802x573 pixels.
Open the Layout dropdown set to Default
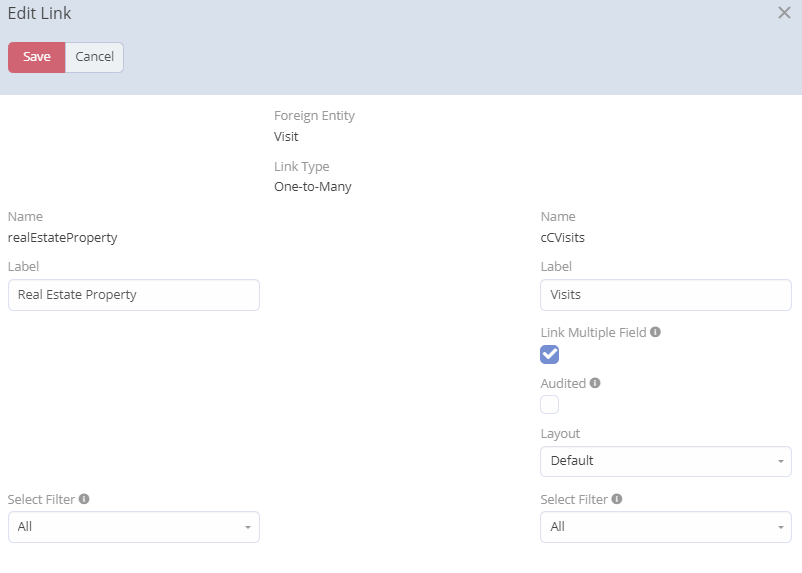[x=665, y=461]
